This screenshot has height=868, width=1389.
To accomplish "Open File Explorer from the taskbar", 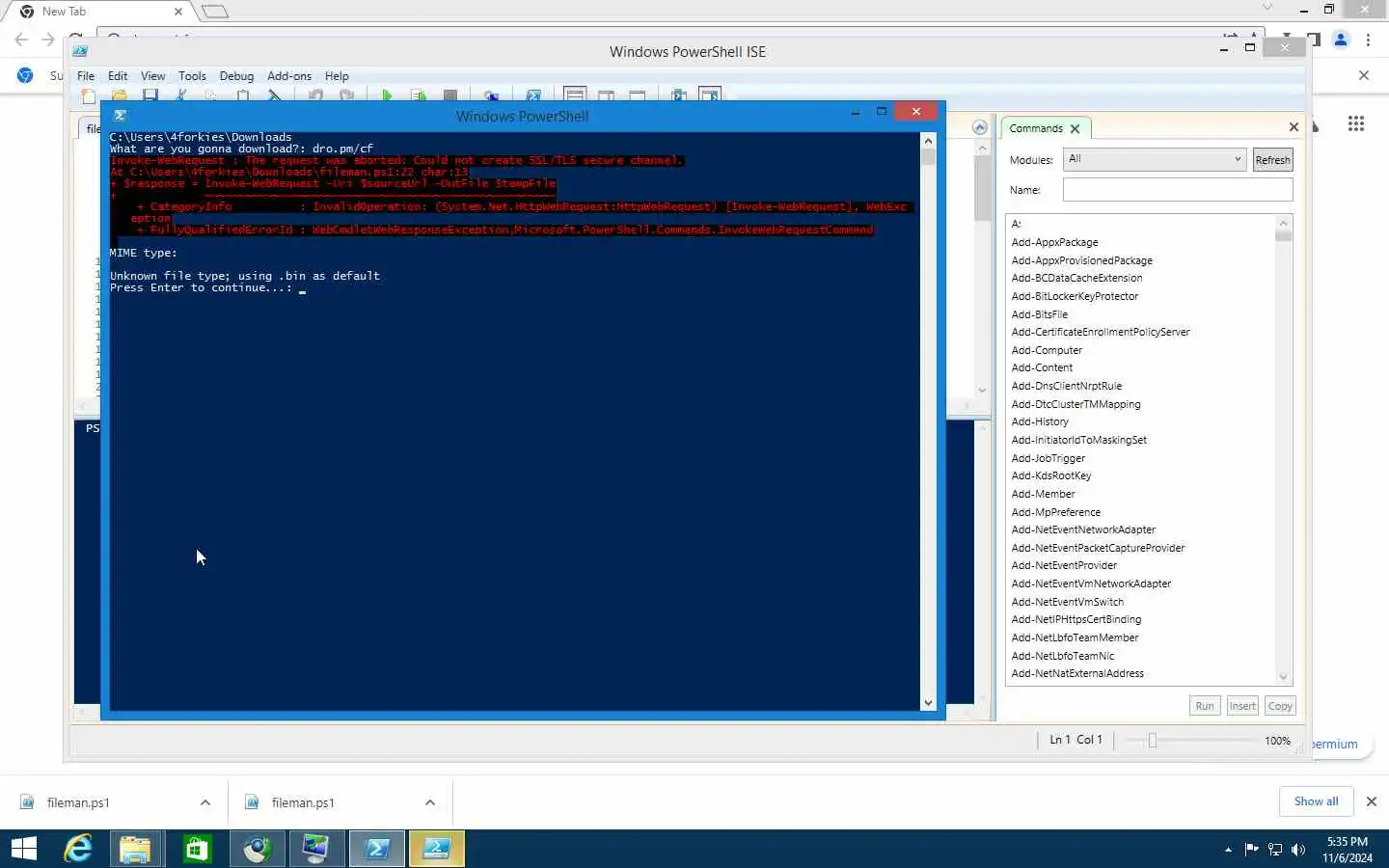I will [135, 849].
